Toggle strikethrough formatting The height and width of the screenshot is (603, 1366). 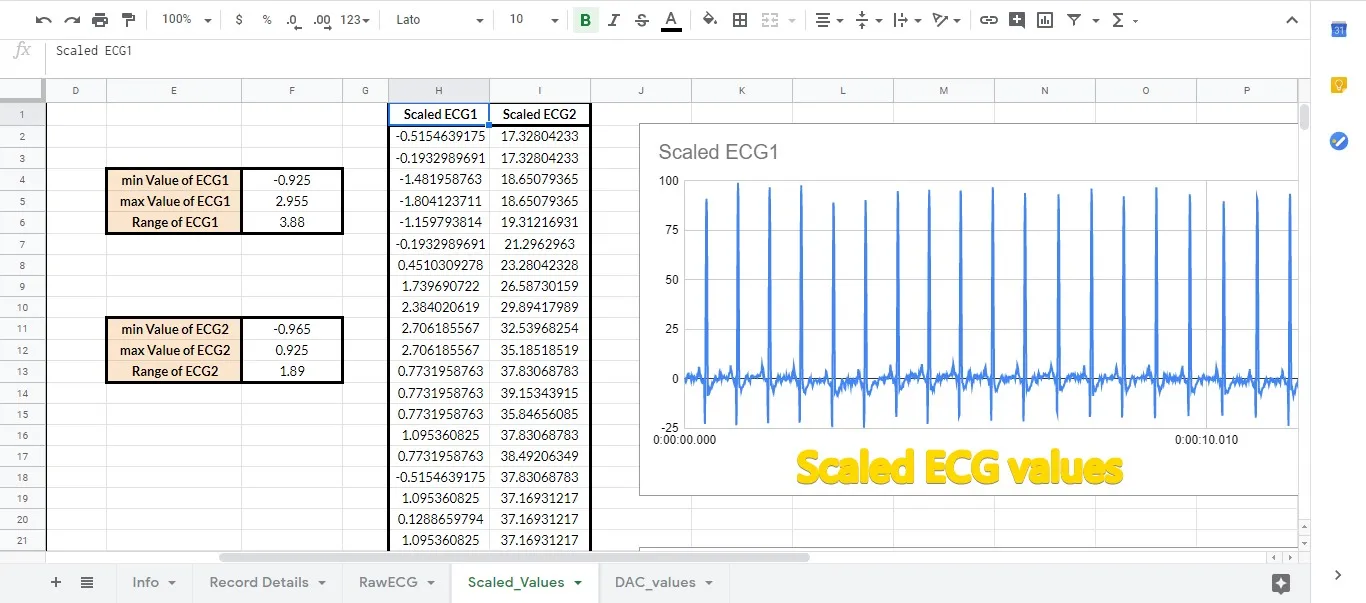(641, 20)
